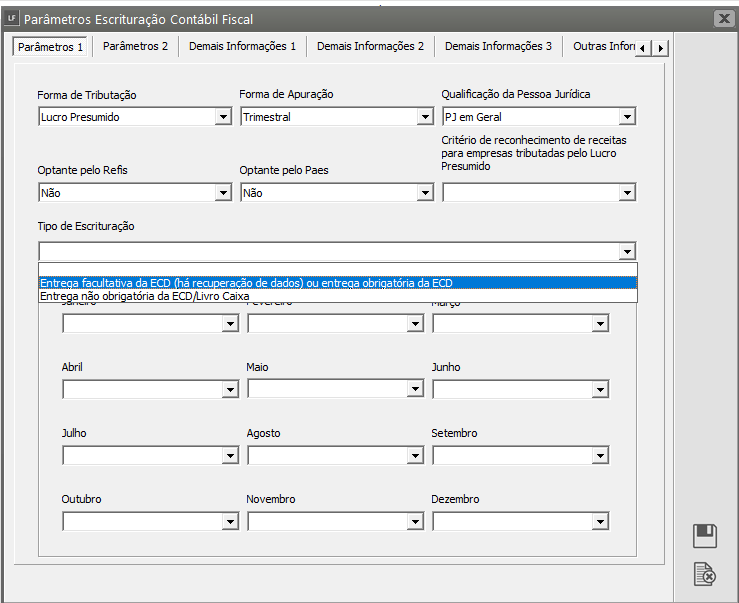This screenshot has width=739, height=603.
Task: Open the Demais Informações 1 tab
Action: [x=242, y=47]
